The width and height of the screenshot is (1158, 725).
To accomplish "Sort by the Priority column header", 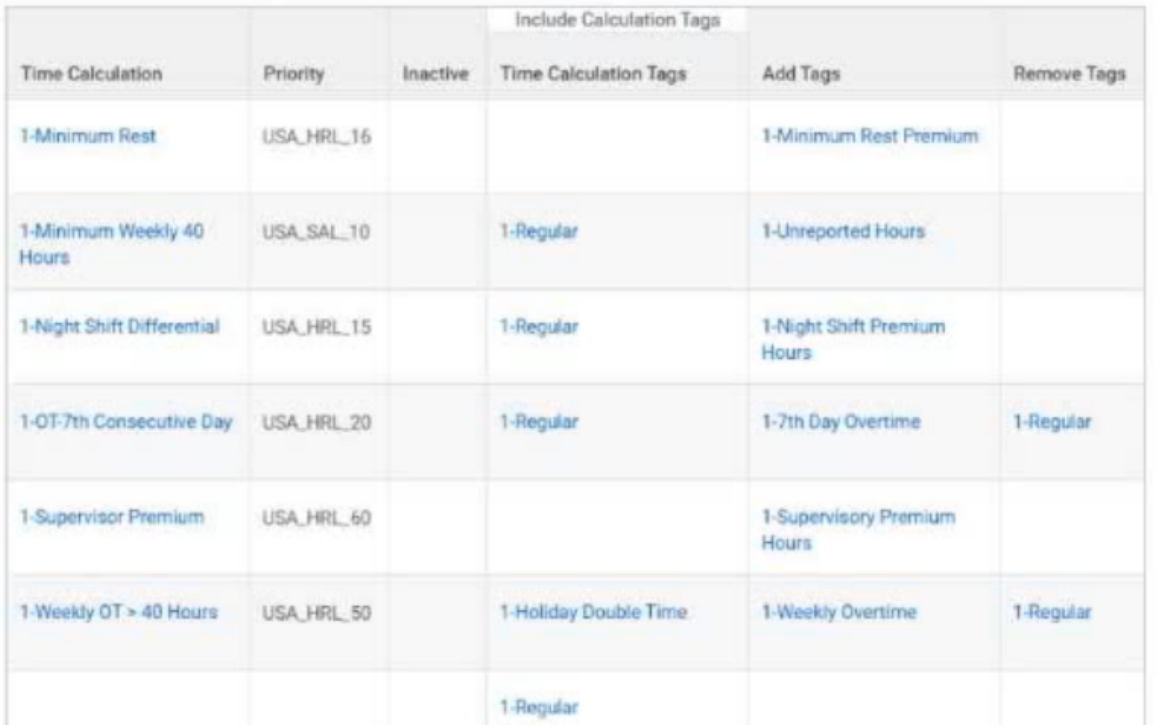I will pyautogui.click(x=294, y=74).
